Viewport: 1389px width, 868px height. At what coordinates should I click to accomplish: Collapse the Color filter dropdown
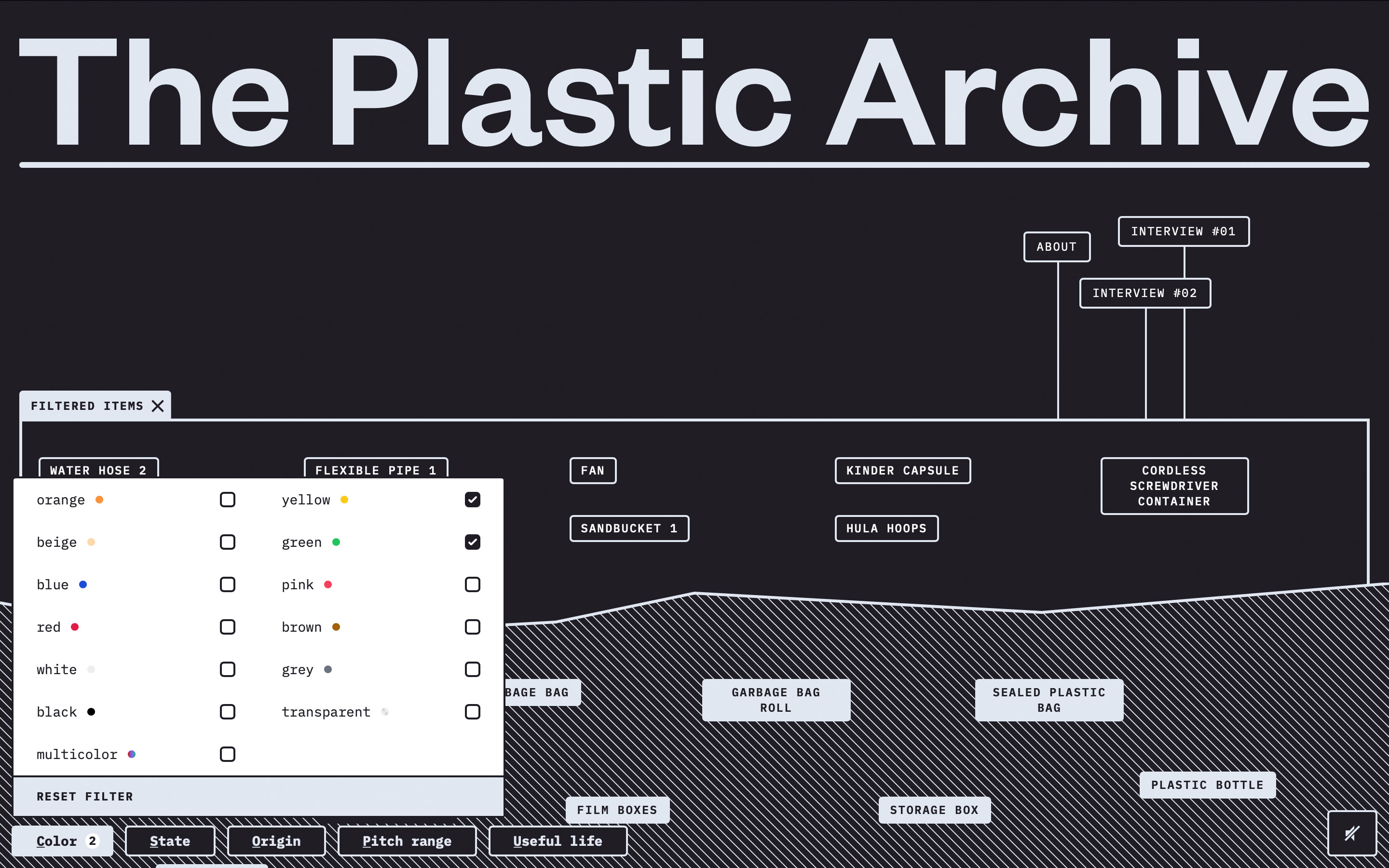click(x=62, y=841)
